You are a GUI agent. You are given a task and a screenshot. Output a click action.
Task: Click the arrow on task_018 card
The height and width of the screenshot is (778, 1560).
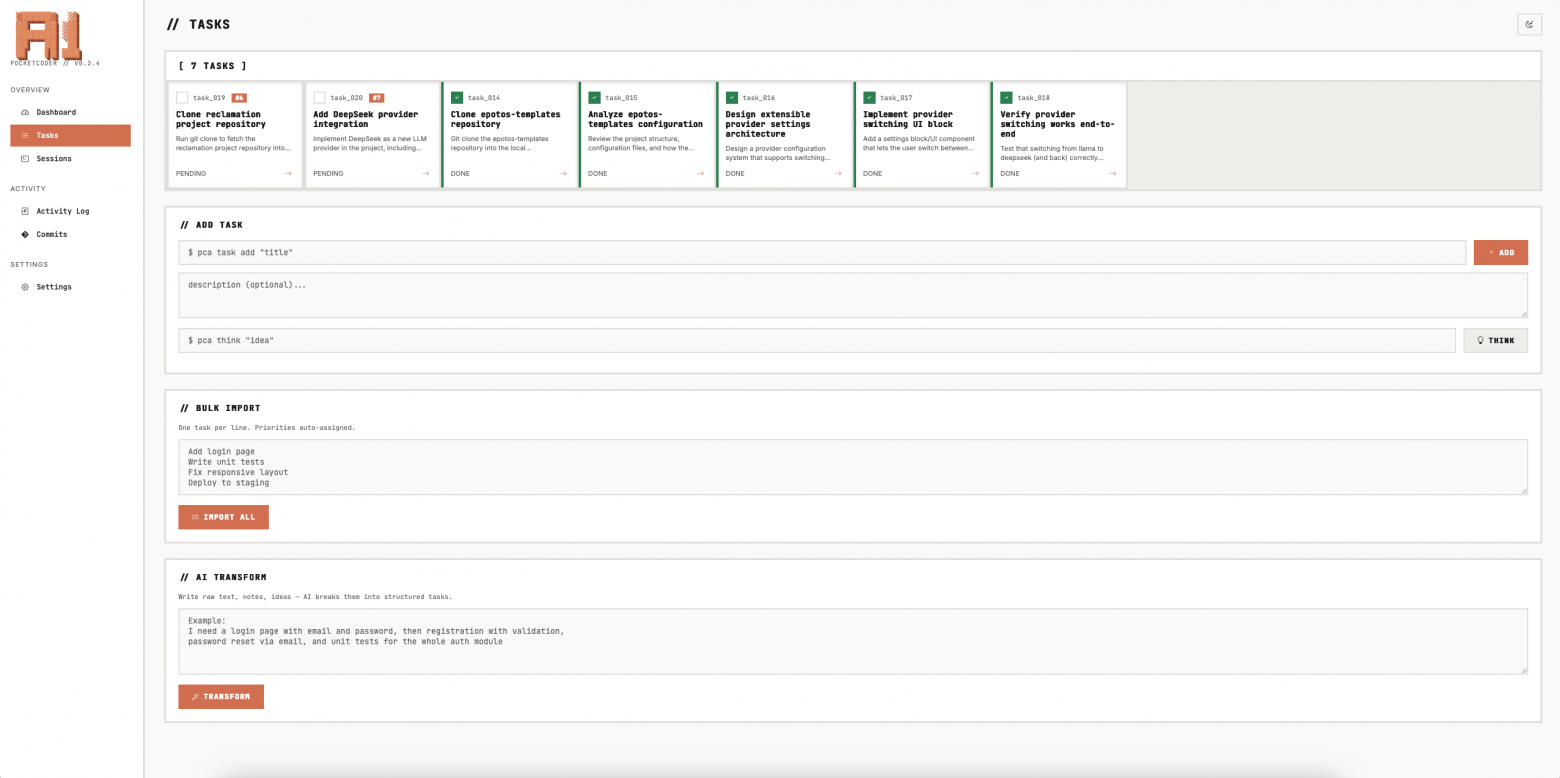(x=1112, y=174)
